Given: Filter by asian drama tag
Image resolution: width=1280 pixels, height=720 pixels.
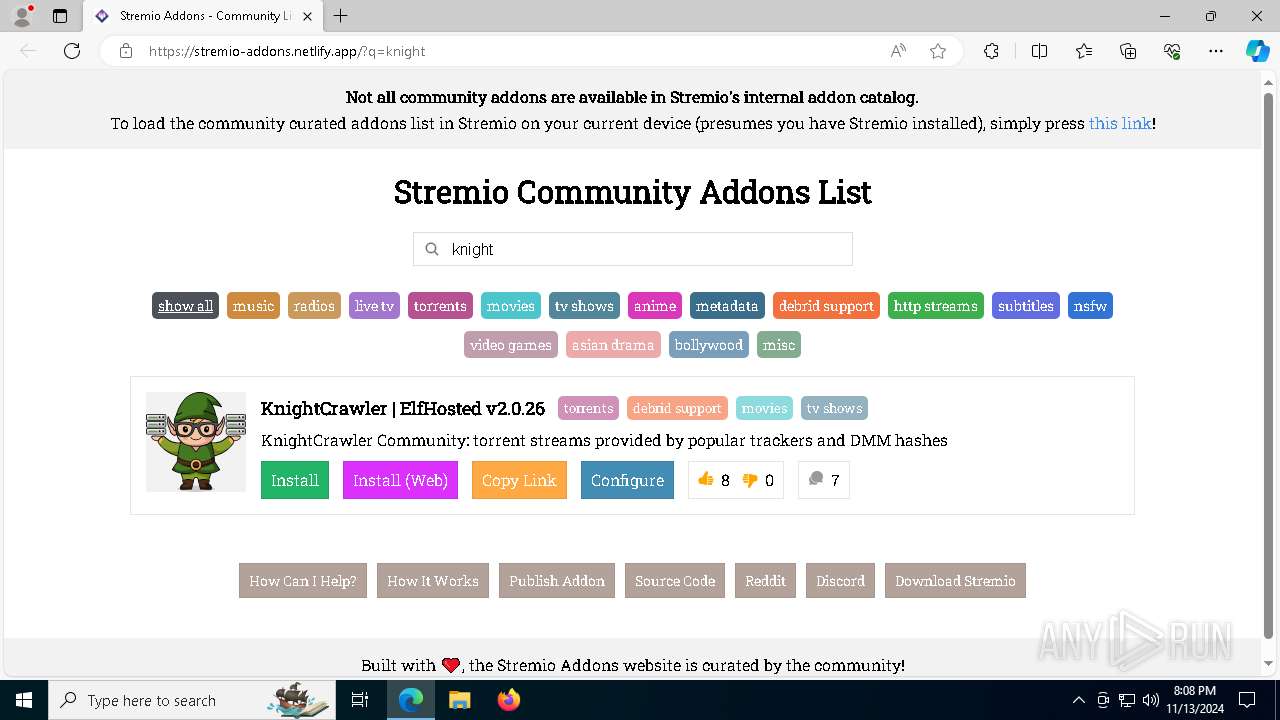Looking at the screenshot, I should (613, 345).
